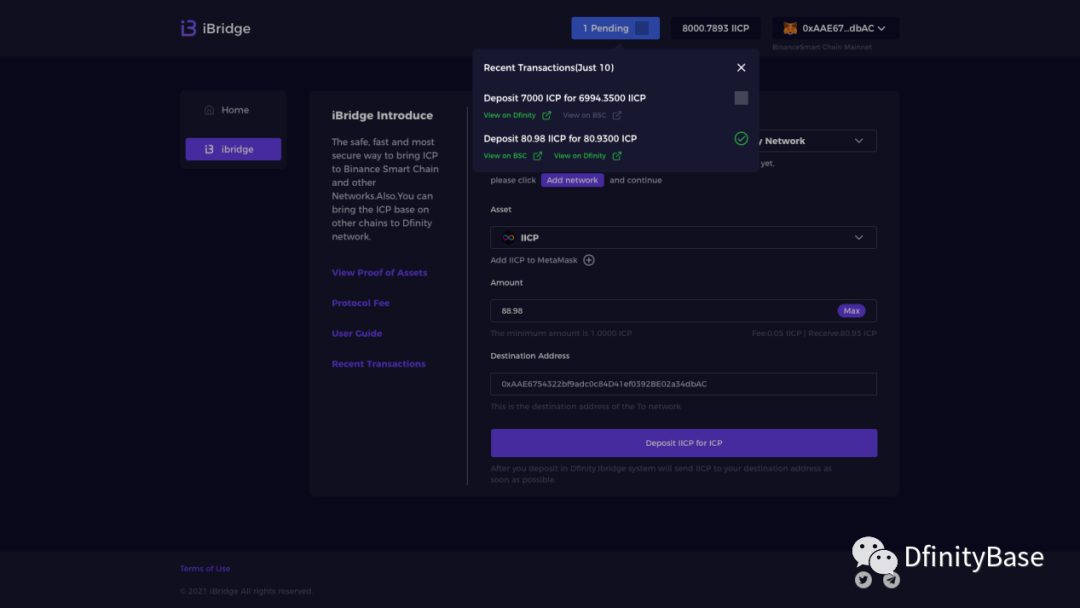This screenshot has width=1080, height=608.
Task: Click the 'Deposit 7000 ICP for 6994.3500 IICP' text
Action: (x=565, y=98)
